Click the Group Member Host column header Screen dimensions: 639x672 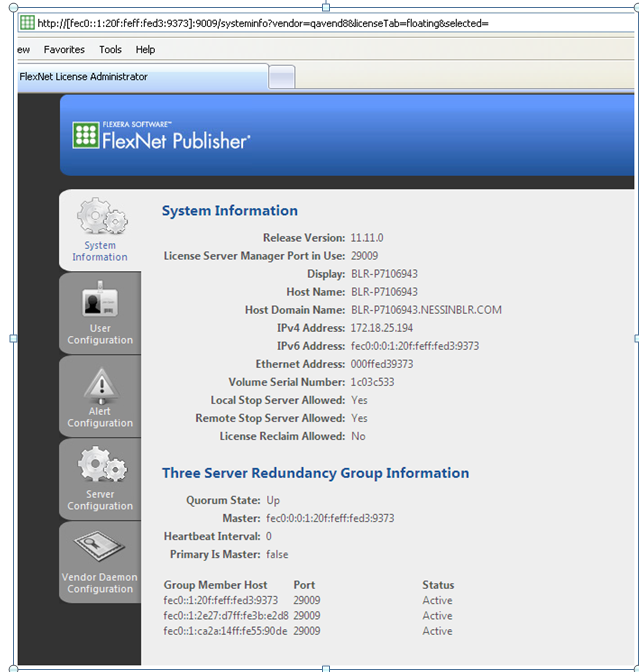click(x=215, y=585)
